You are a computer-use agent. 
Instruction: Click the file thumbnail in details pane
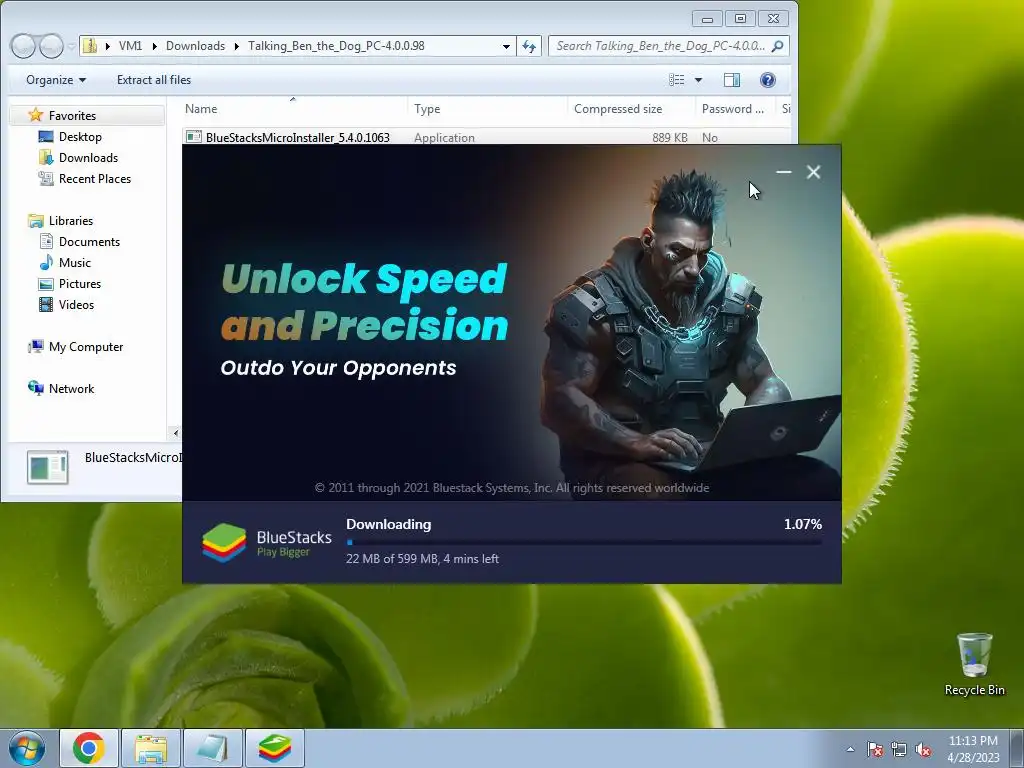(x=48, y=467)
